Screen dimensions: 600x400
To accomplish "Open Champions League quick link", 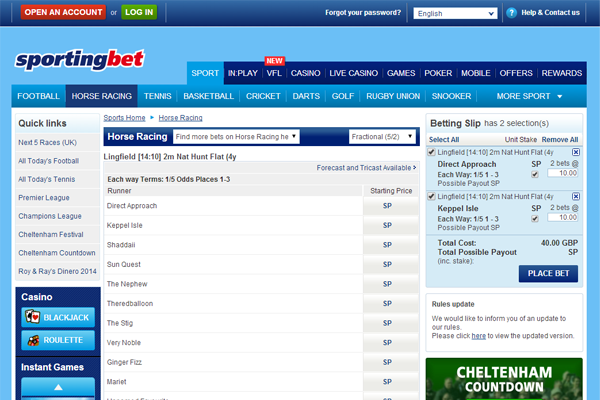I will pyautogui.click(x=50, y=216).
